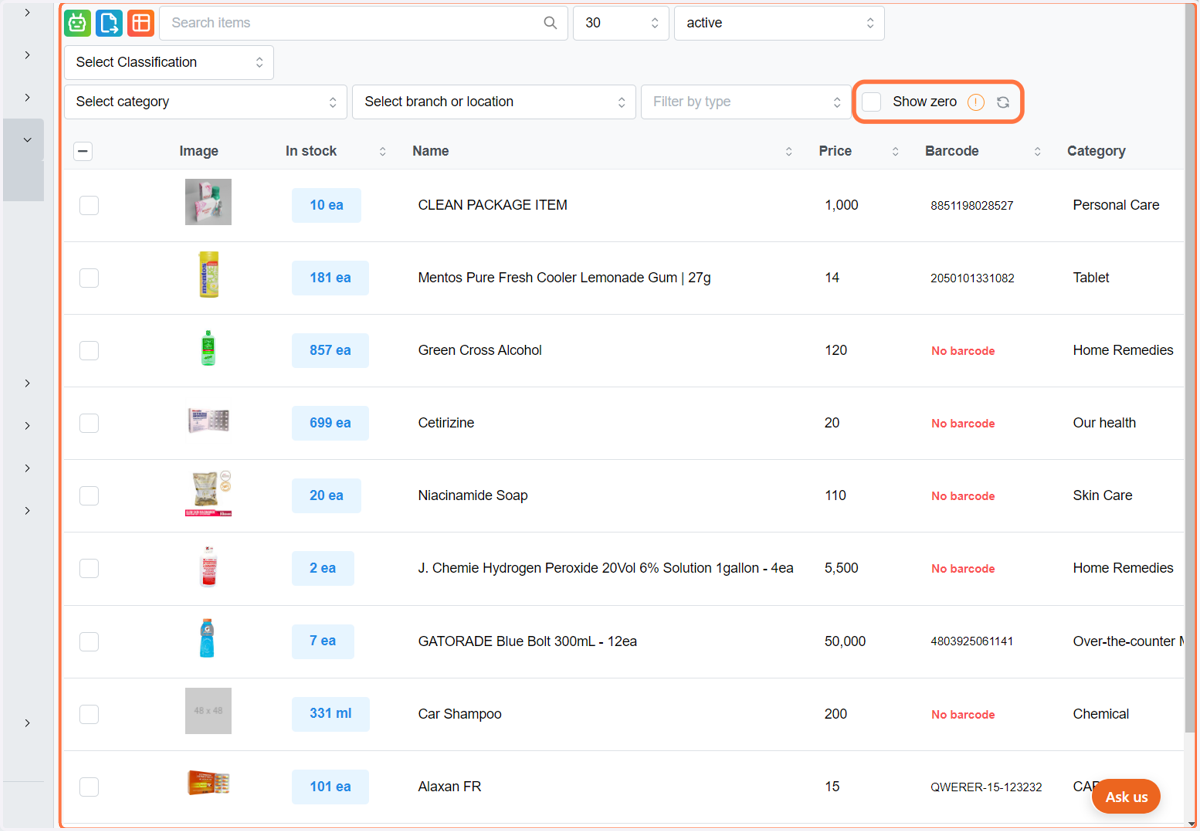
Task: Click the blue export file icon
Action: (x=109, y=23)
